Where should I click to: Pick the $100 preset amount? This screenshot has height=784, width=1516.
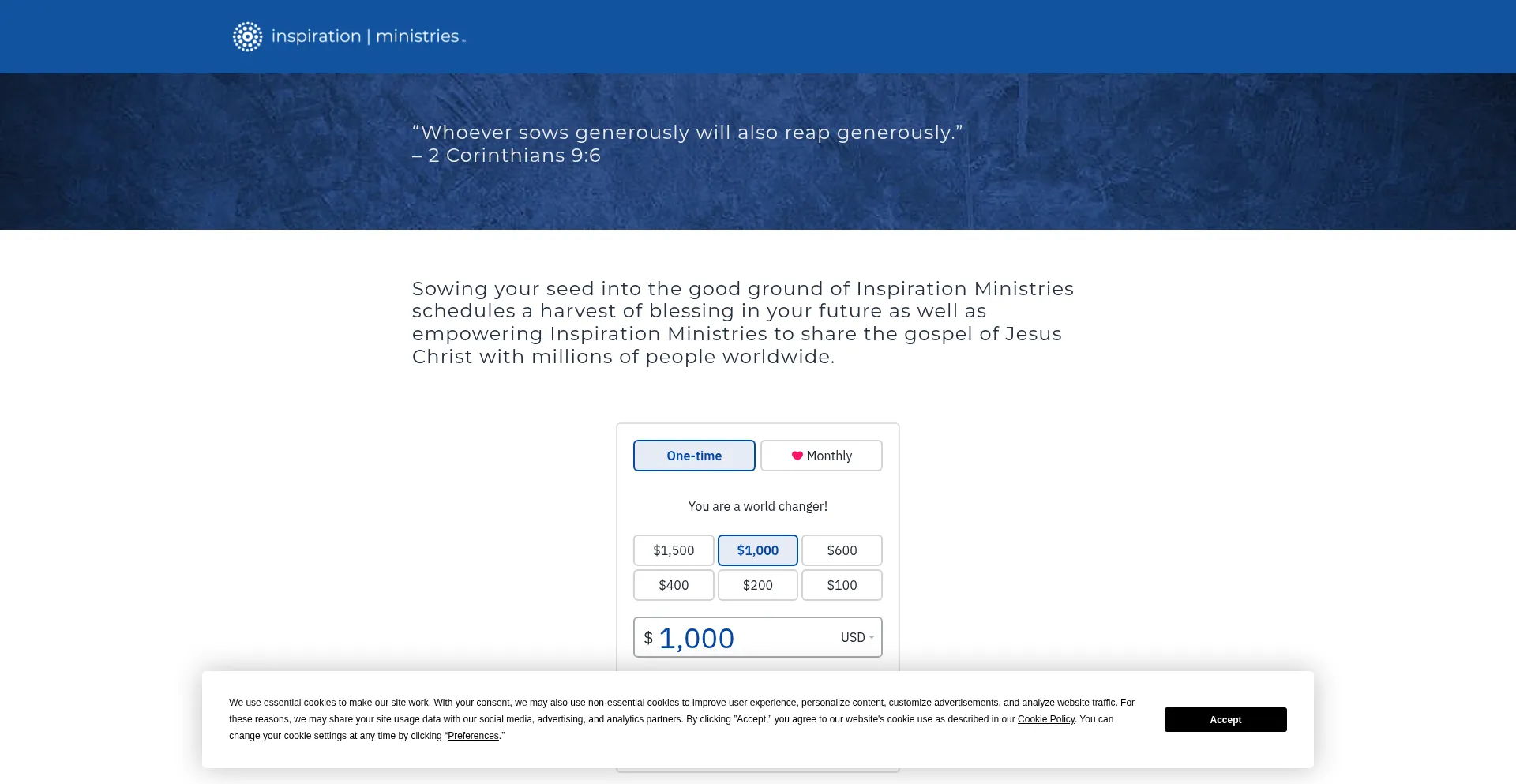click(x=842, y=585)
